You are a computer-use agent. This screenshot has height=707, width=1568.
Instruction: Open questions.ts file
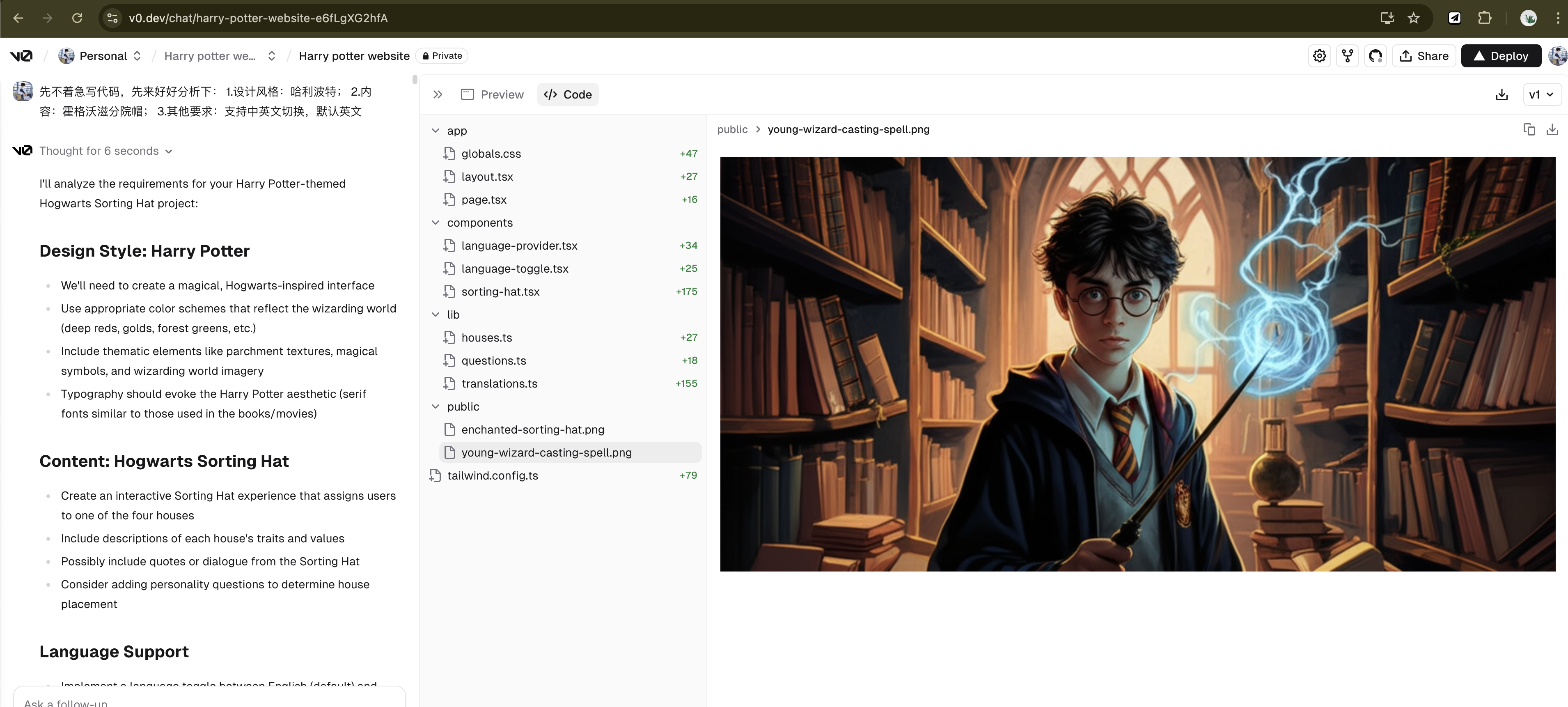click(570, 360)
